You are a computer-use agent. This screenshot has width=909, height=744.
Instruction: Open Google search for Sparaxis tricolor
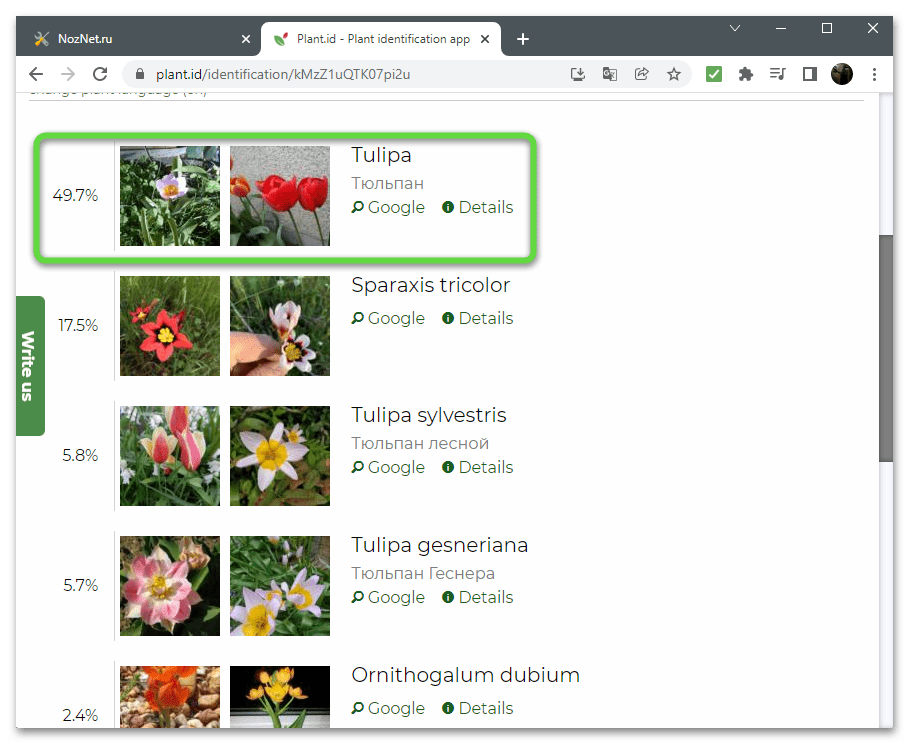click(x=388, y=318)
